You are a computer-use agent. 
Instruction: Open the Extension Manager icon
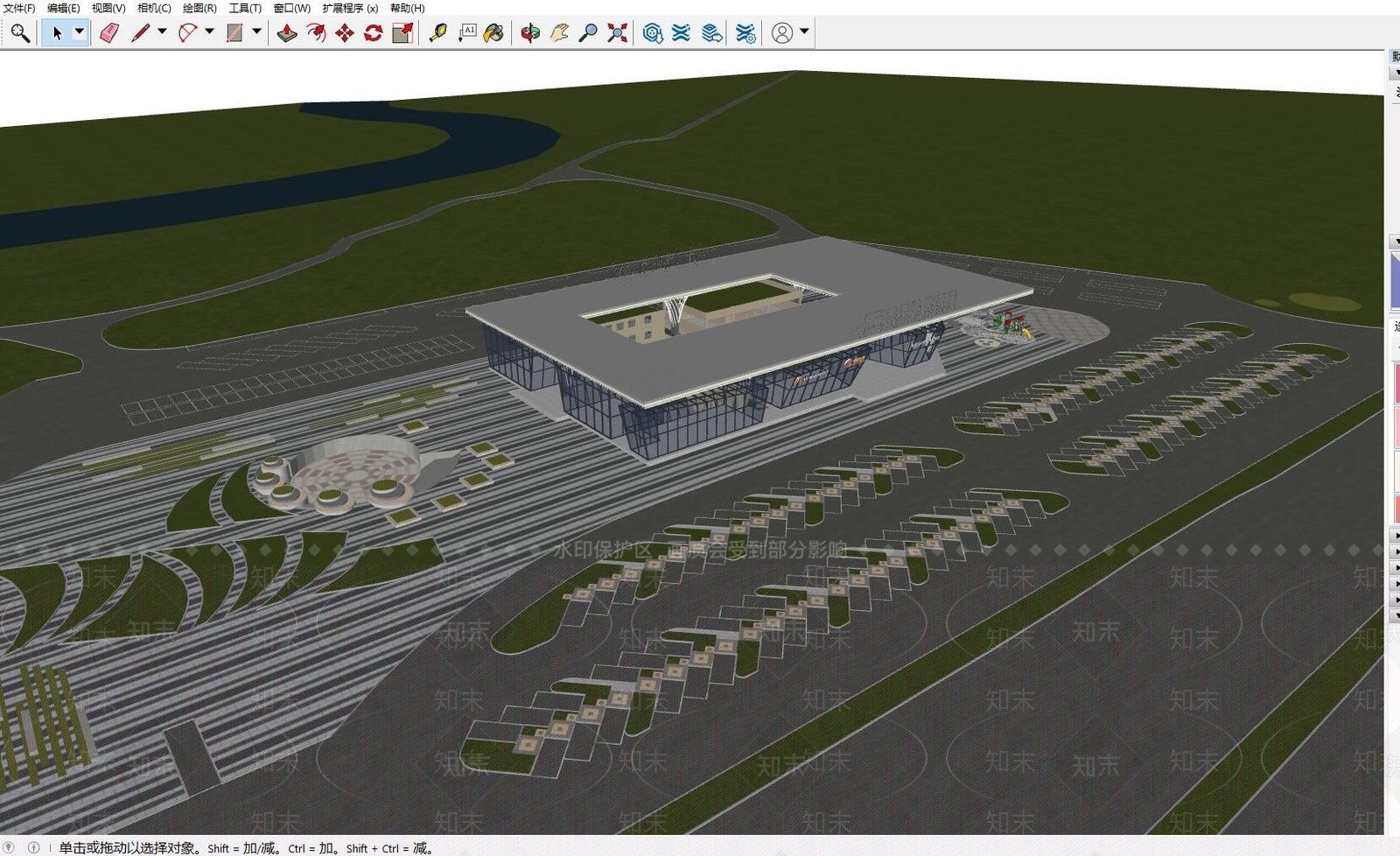[x=745, y=33]
